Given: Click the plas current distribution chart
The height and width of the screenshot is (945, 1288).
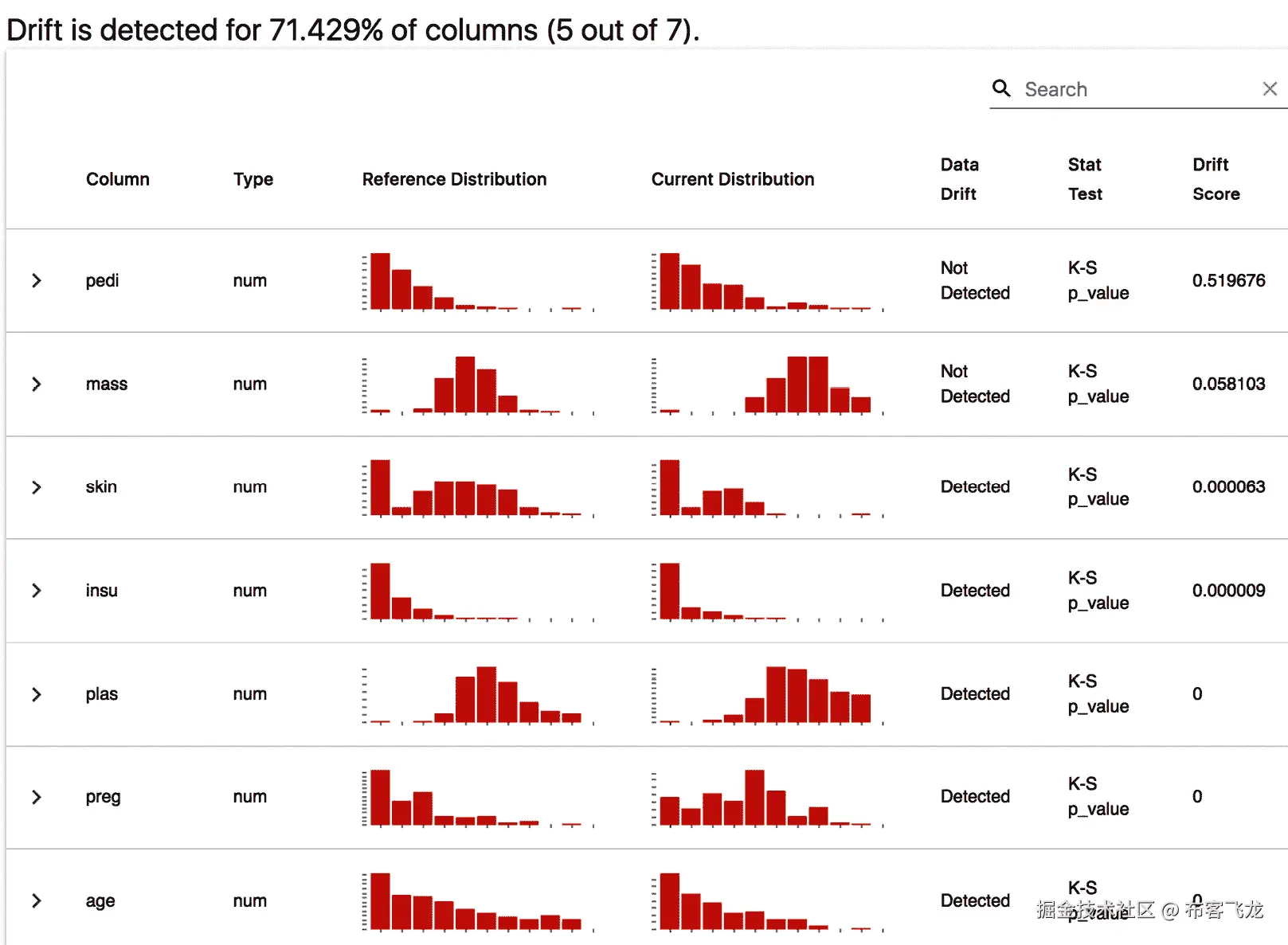Looking at the screenshot, I should 768,695.
